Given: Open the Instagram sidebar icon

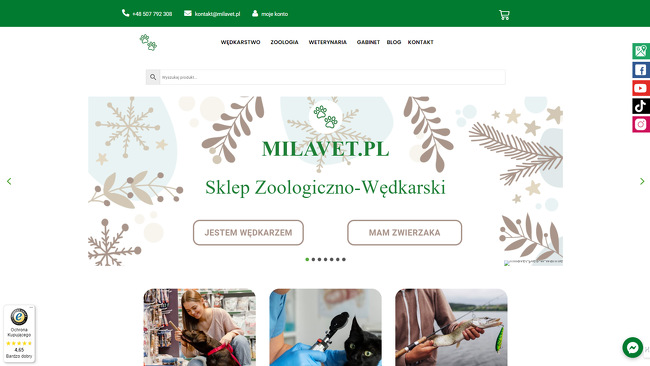Looking at the screenshot, I should [641, 124].
